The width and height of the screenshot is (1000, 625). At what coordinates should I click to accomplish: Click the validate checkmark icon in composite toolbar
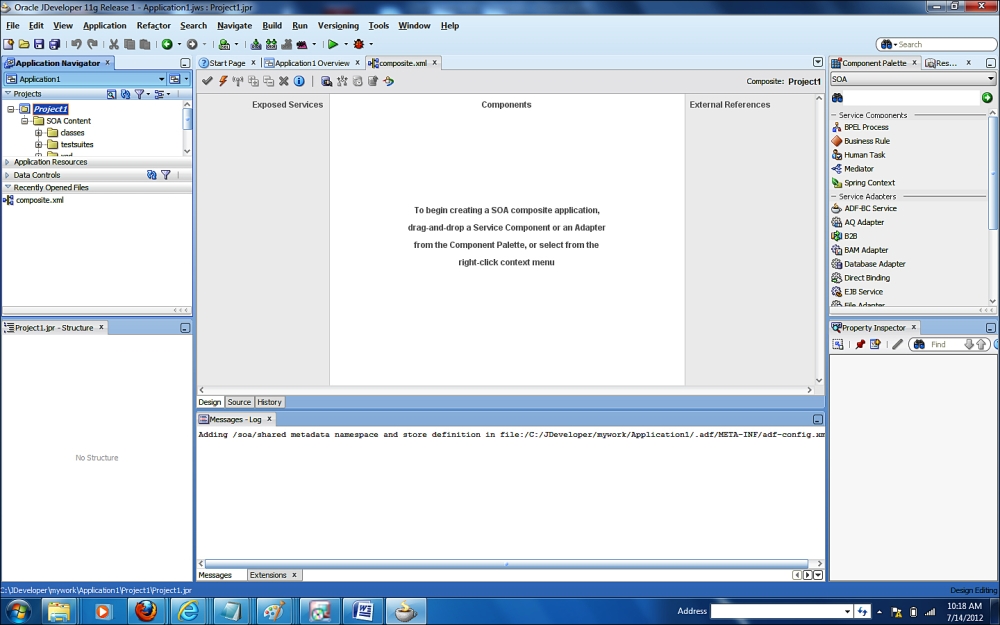207,81
